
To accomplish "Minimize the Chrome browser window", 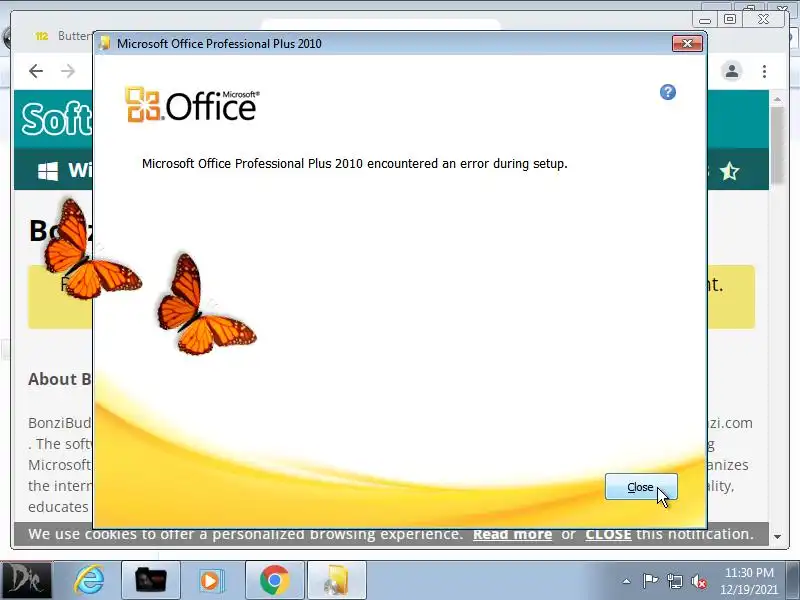I will point(705,20).
